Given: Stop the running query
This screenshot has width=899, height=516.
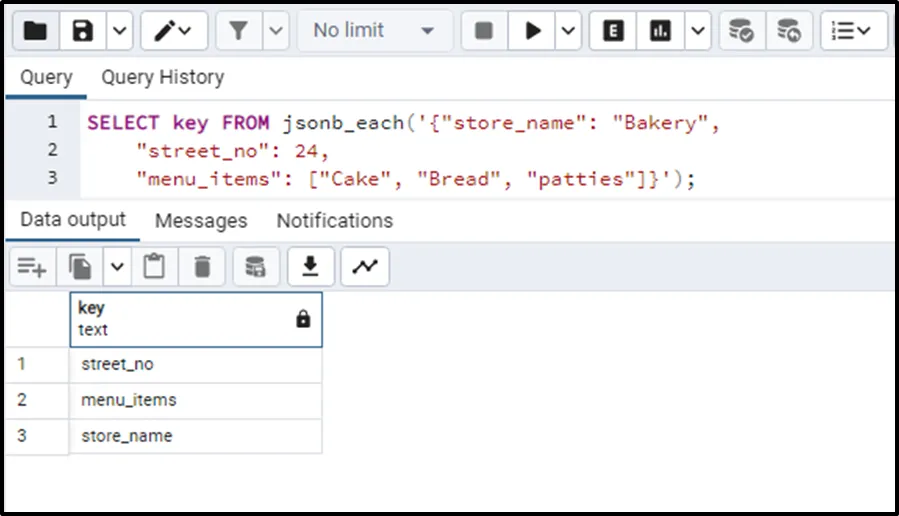Looking at the screenshot, I should tap(484, 31).
